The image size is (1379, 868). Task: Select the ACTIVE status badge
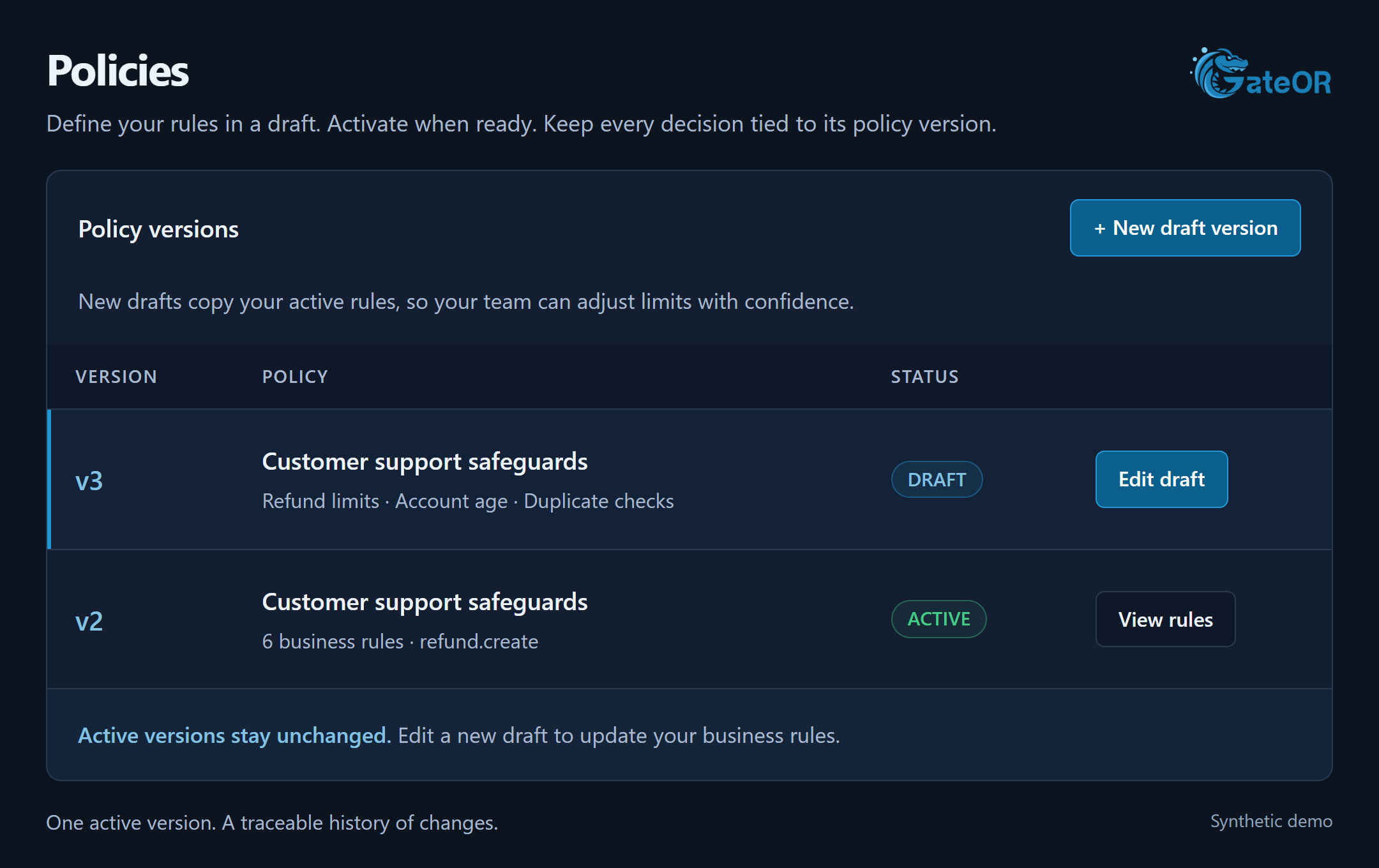pyautogui.click(x=938, y=619)
